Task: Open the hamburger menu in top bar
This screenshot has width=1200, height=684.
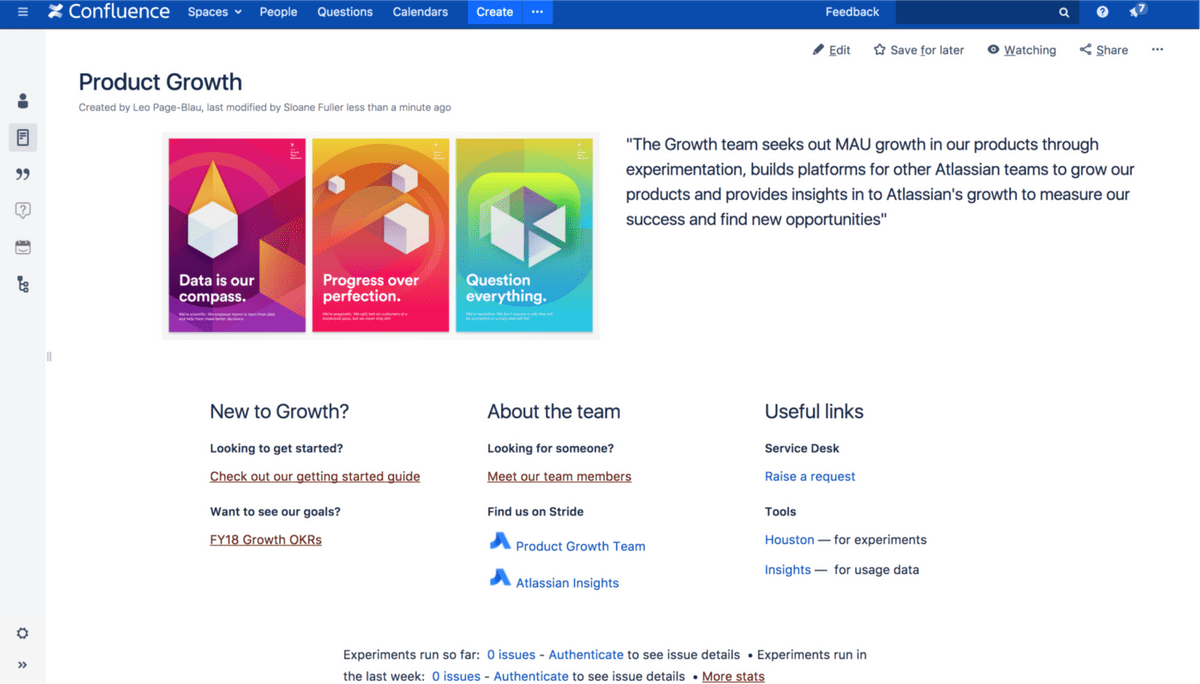Action: pos(23,12)
